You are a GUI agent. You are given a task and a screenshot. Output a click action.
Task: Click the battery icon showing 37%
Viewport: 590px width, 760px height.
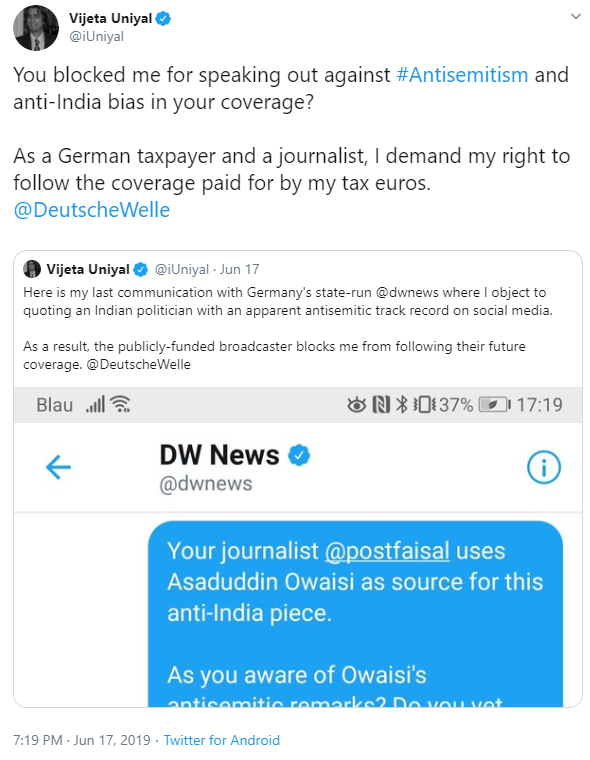click(x=494, y=404)
